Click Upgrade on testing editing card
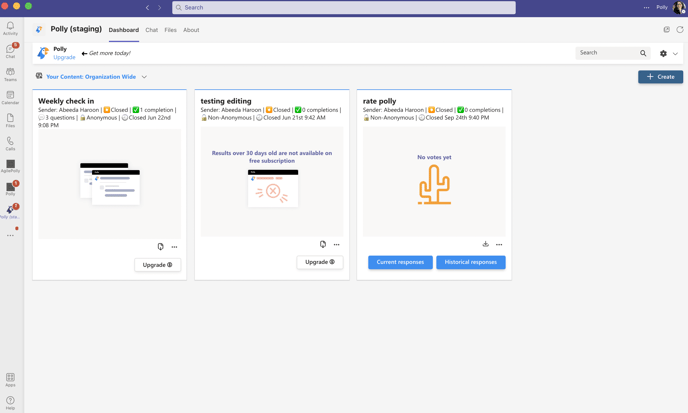This screenshot has width=688, height=413. 320,262
